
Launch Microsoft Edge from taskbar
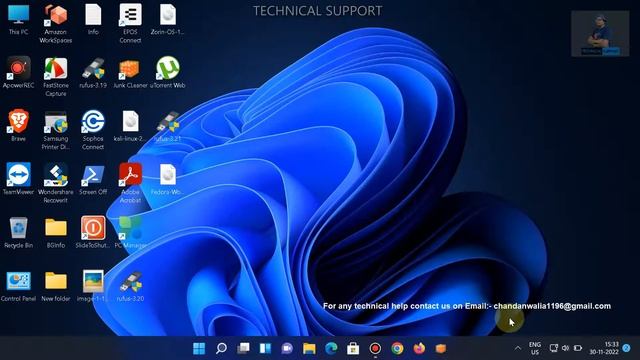pos(331,348)
